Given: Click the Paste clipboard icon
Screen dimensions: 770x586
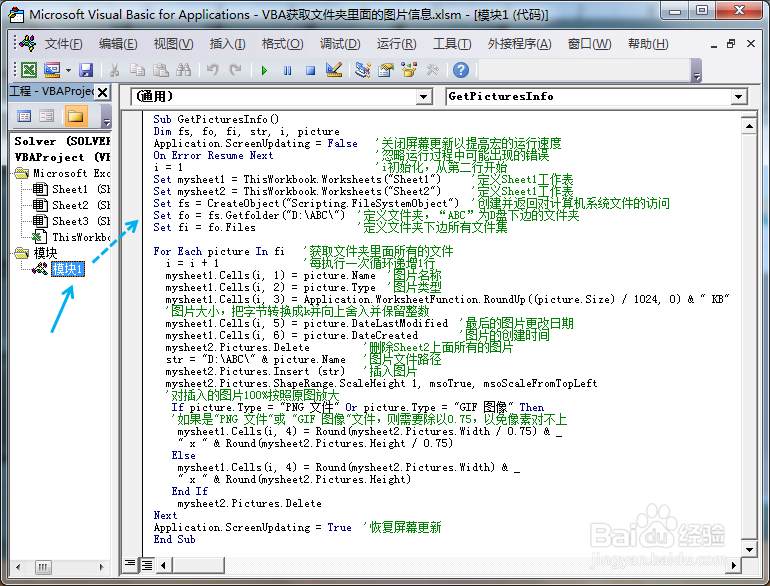Looking at the screenshot, I should coord(161,70).
